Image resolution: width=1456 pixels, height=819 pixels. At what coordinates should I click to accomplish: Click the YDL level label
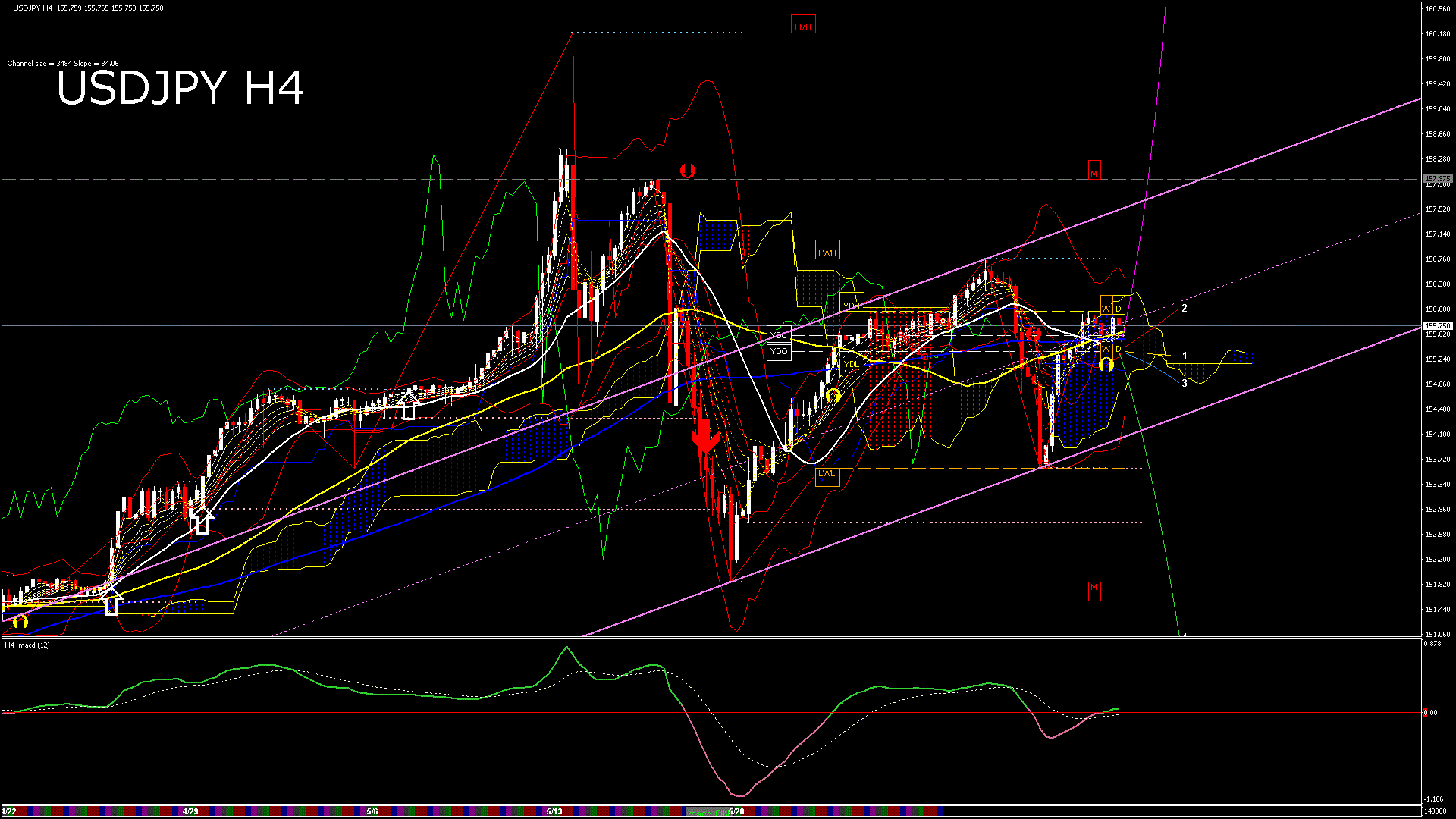[x=852, y=365]
